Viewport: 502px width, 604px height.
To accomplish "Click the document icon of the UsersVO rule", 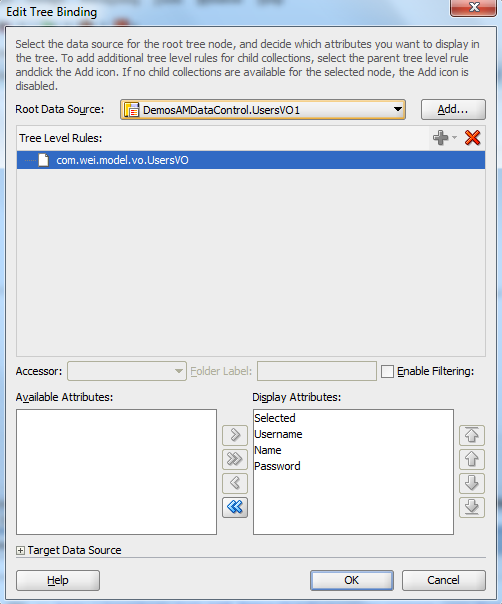I will click(44, 160).
